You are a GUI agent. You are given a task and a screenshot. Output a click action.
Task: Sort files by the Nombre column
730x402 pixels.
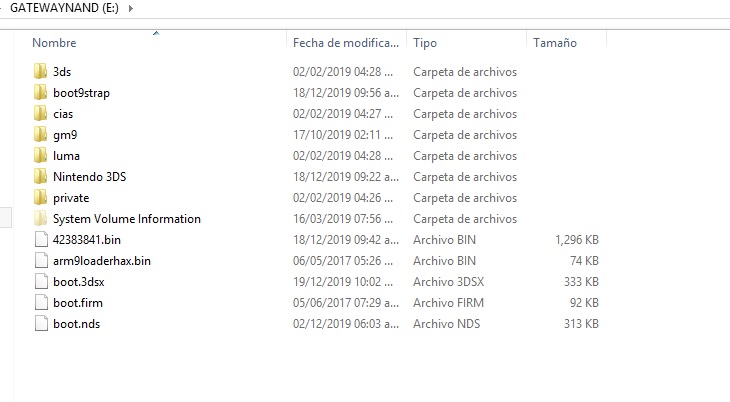(x=54, y=43)
